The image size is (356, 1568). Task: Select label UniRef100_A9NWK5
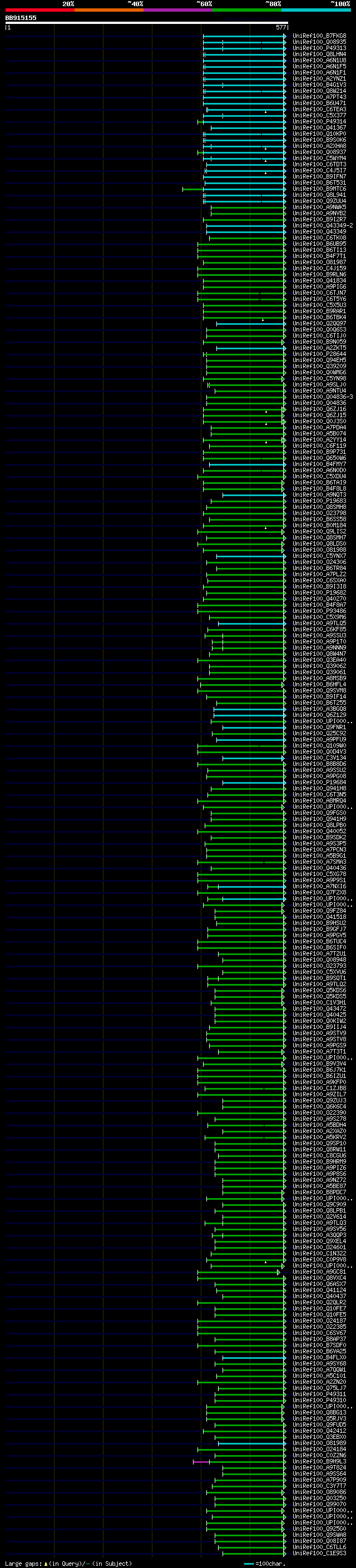(319, 207)
